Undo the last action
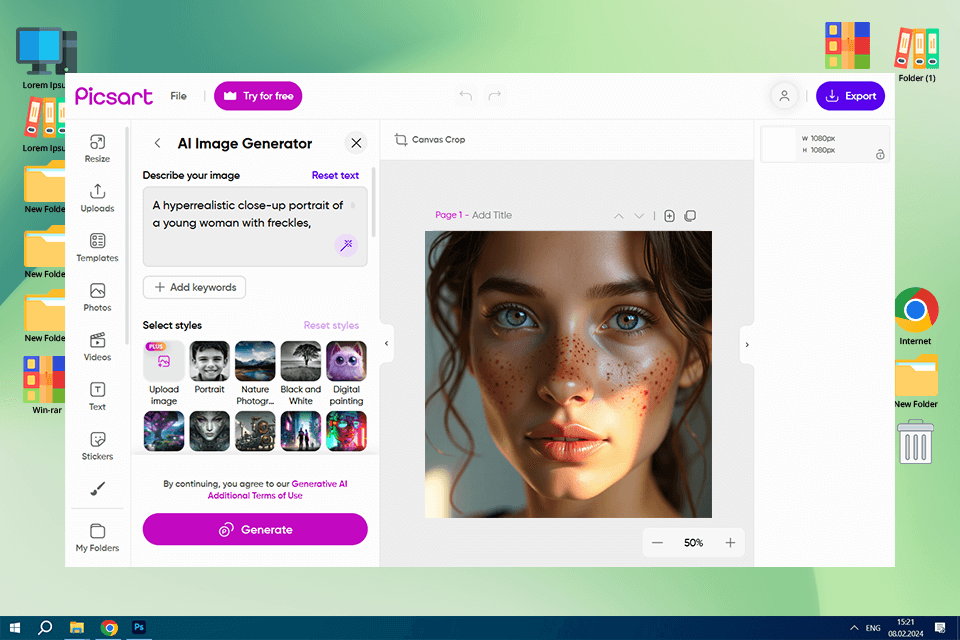The image size is (960, 640). (x=465, y=96)
